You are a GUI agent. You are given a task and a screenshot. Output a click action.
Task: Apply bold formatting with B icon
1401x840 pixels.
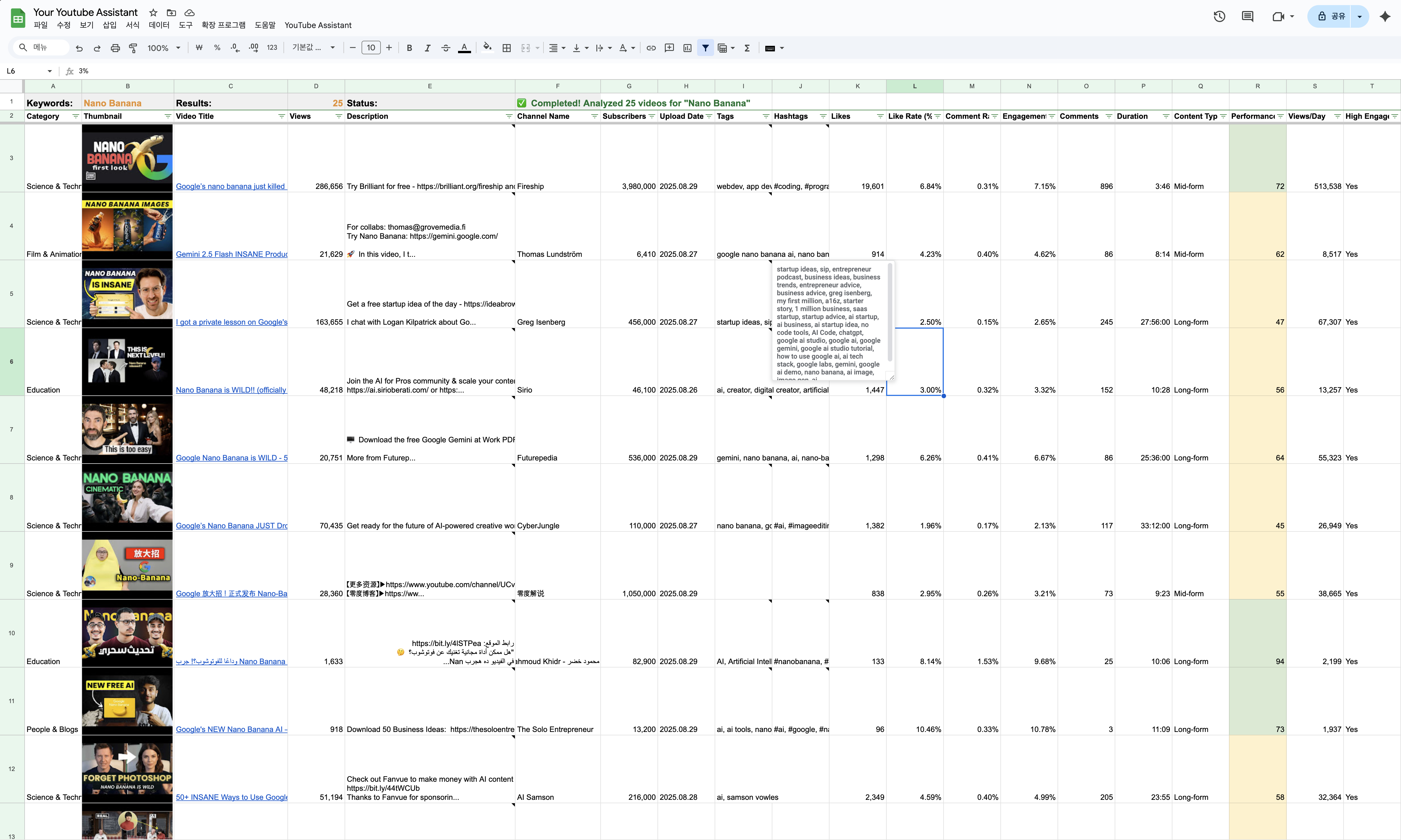pyautogui.click(x=409, y=48)
